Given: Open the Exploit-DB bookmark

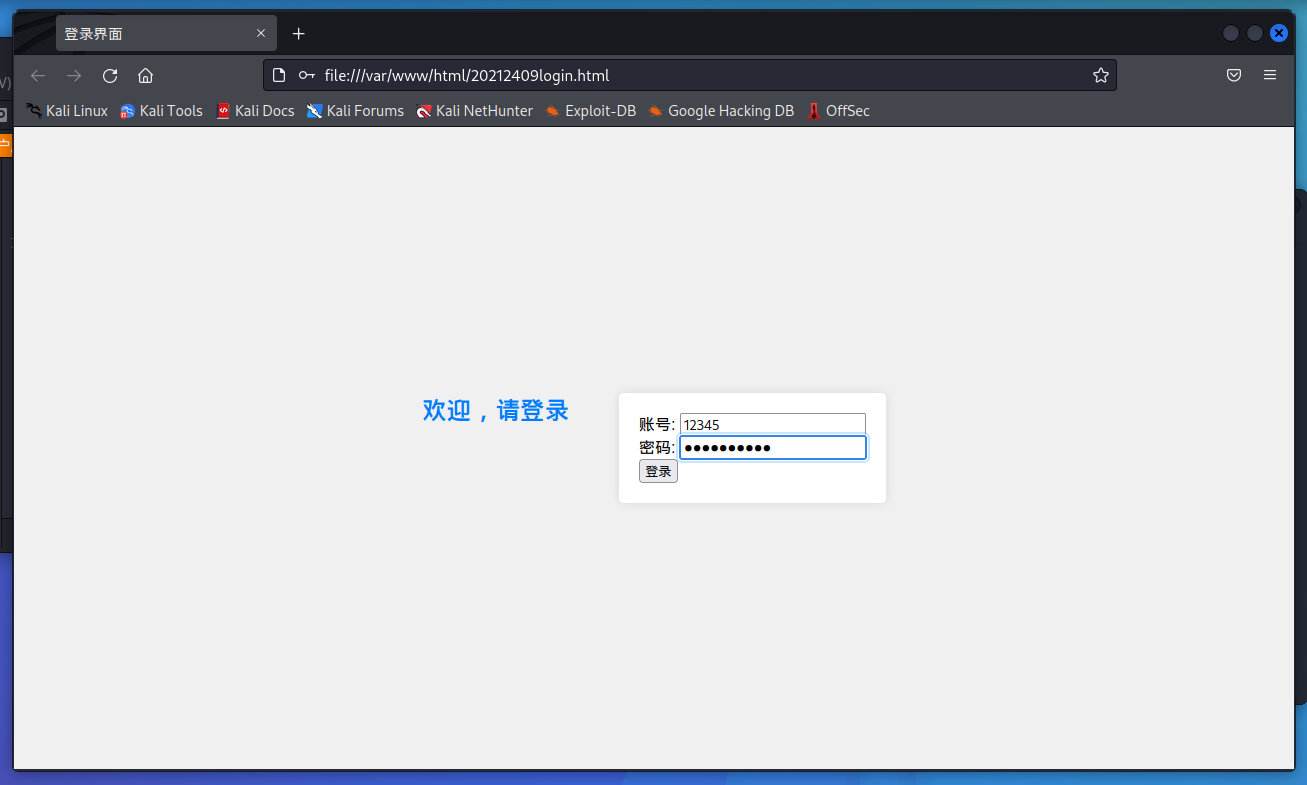Looking at the screenshot, I should (x=590, y=111).
